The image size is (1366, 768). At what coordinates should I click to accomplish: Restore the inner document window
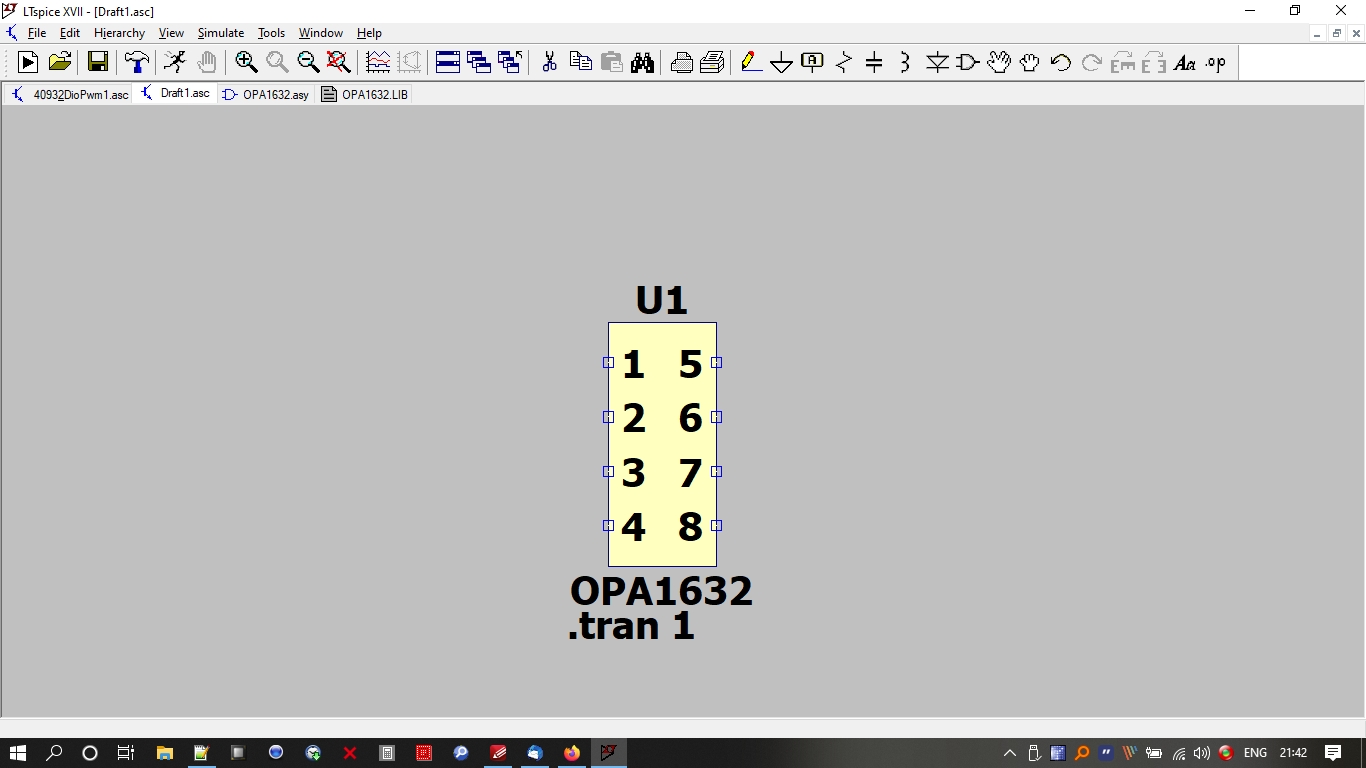coord(1336,33)
